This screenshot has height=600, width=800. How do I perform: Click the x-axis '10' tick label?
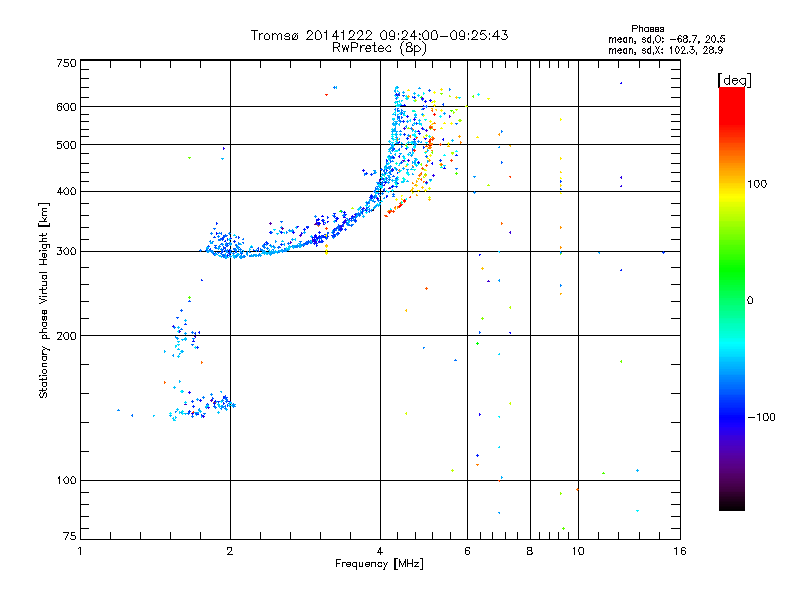click(x=578, y=551)
